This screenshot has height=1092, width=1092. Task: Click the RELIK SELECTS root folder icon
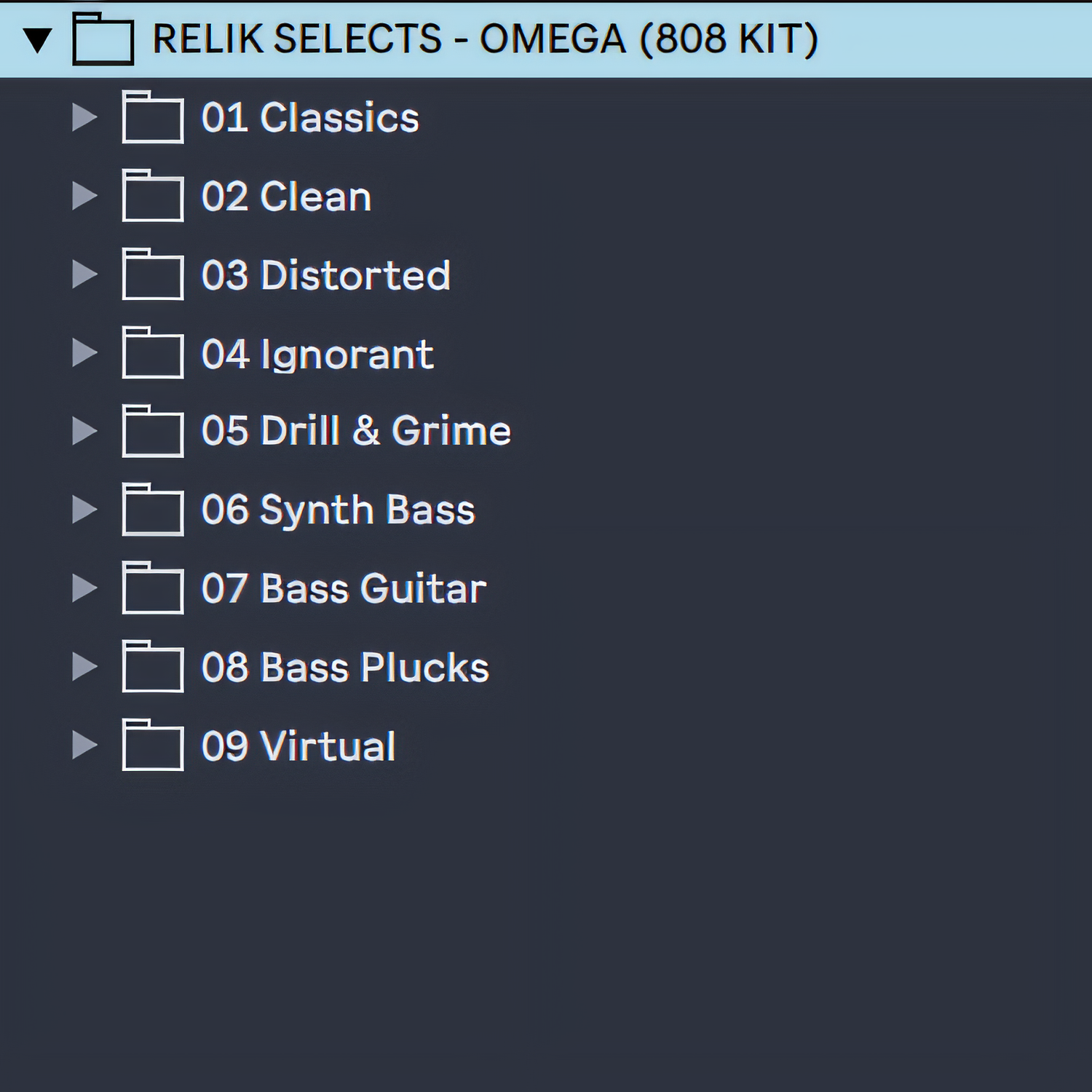tap(103, 40)
